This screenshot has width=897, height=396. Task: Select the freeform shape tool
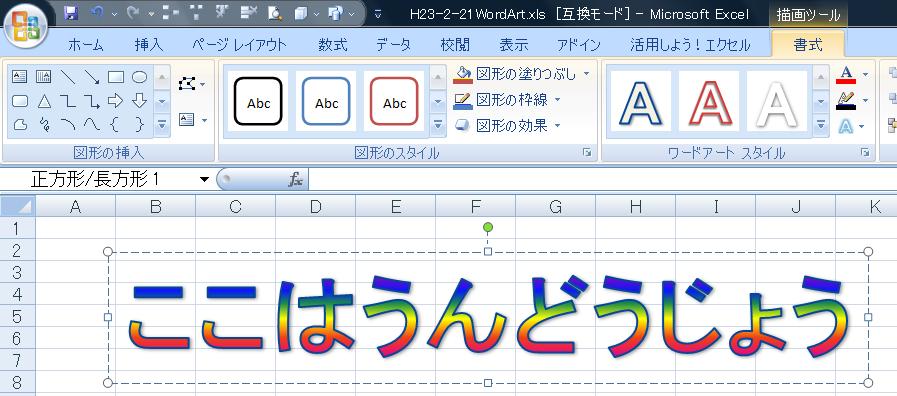[x=20, y=124]
